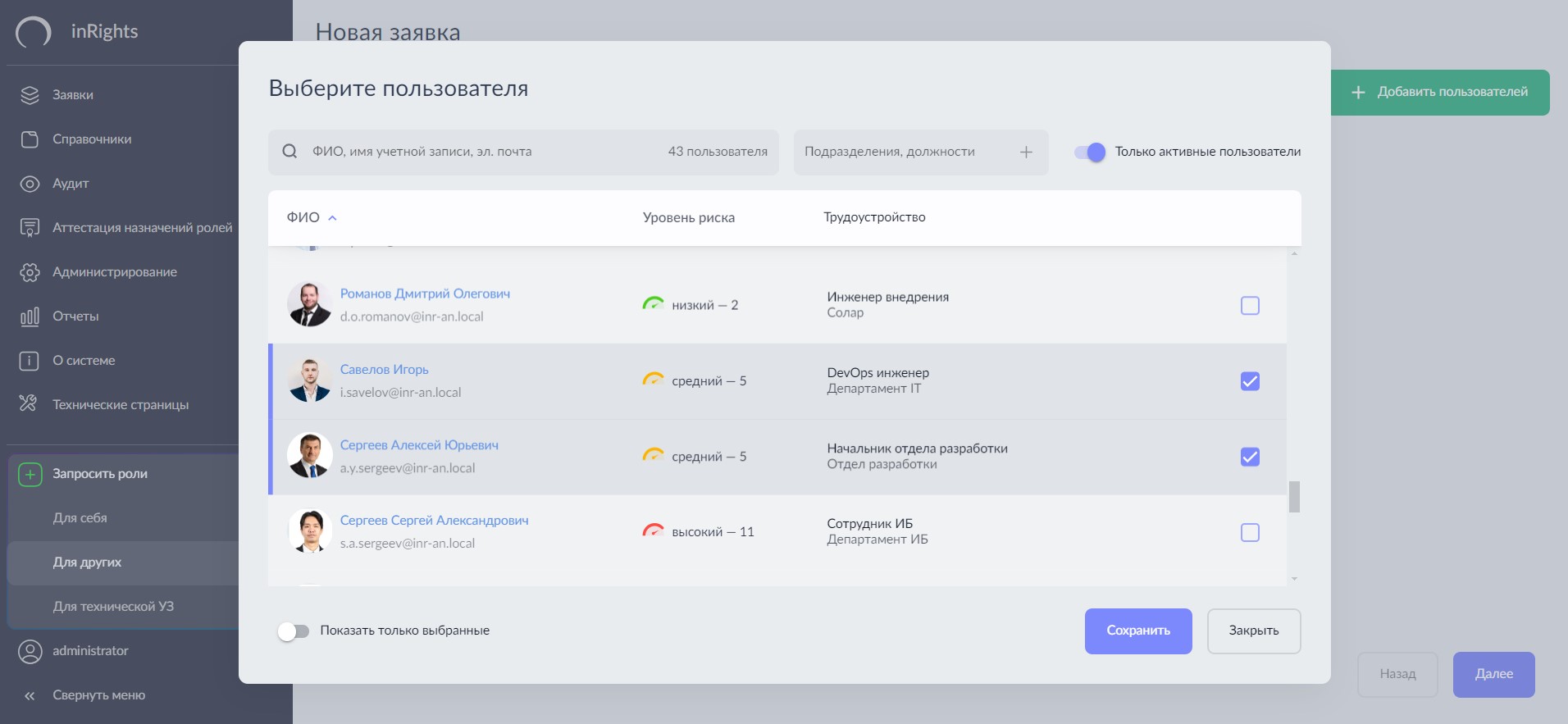
Task: Toggle Только активные пользователи switch
Action: point(1090,152)
